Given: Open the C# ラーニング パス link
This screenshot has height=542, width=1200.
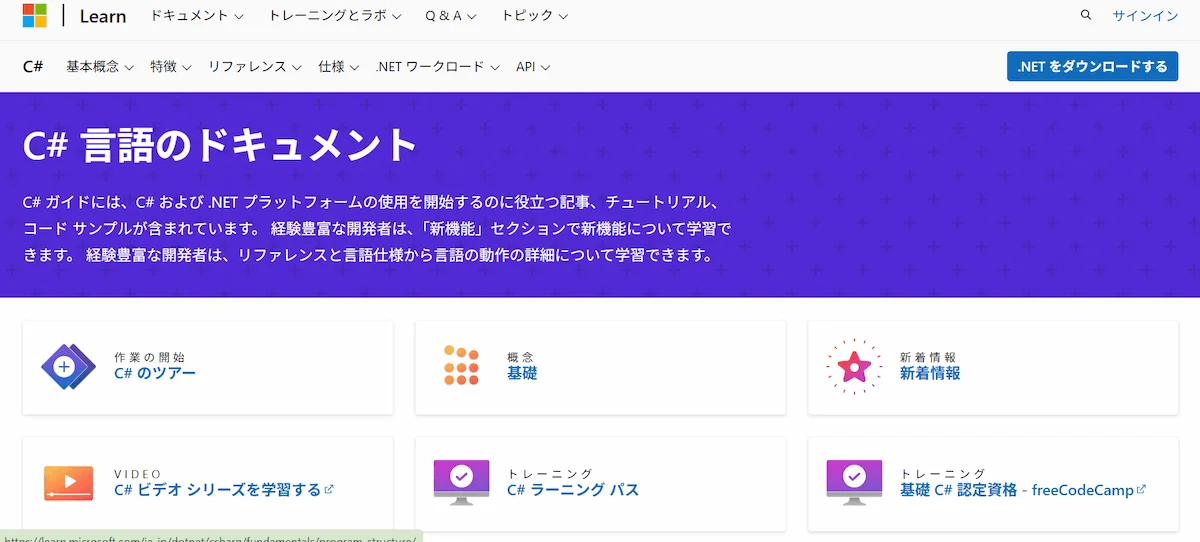Looking at the screenshot, I should [573, 490].
